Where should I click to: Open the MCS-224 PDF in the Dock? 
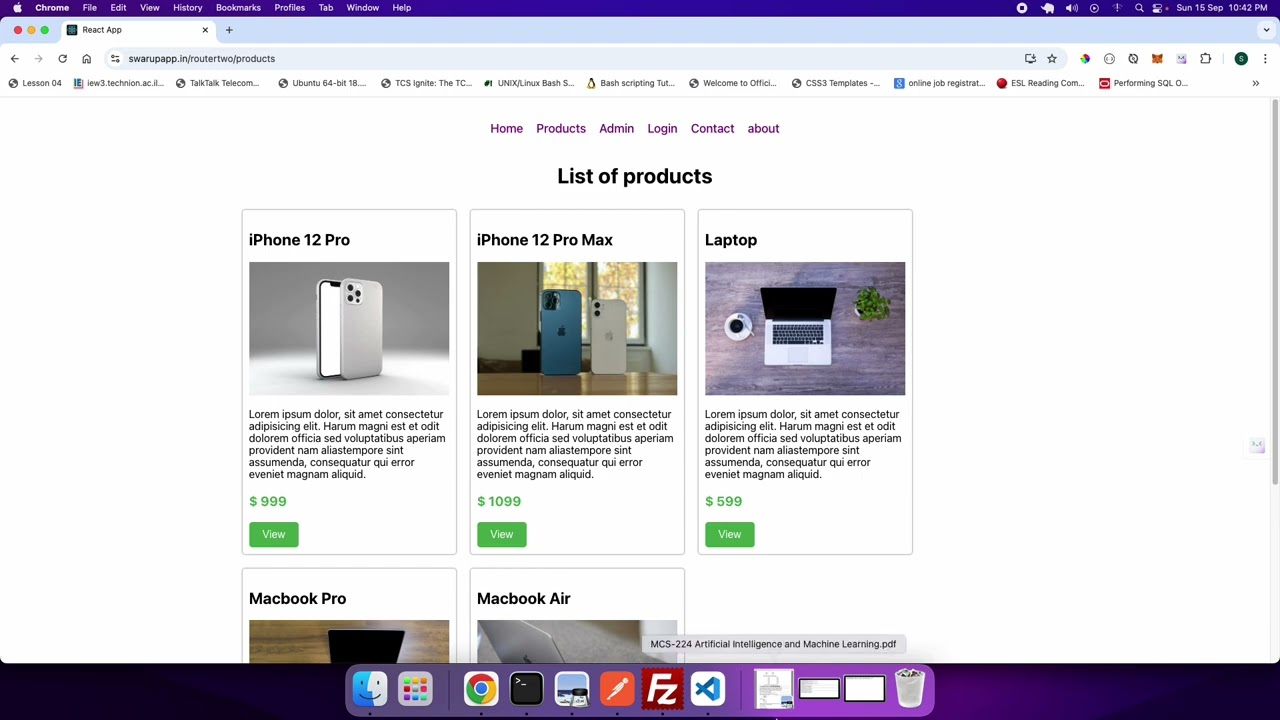773,689
